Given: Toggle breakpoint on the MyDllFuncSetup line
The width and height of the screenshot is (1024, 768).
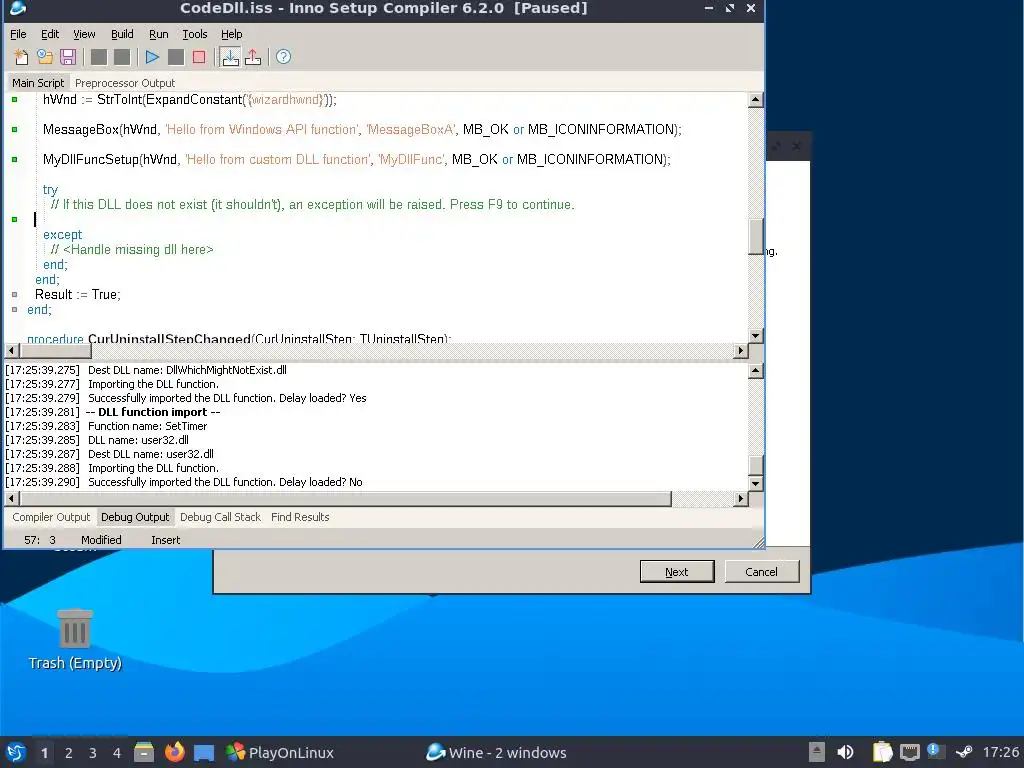Looking at the screenshot, I should click(x=14, y=159).
